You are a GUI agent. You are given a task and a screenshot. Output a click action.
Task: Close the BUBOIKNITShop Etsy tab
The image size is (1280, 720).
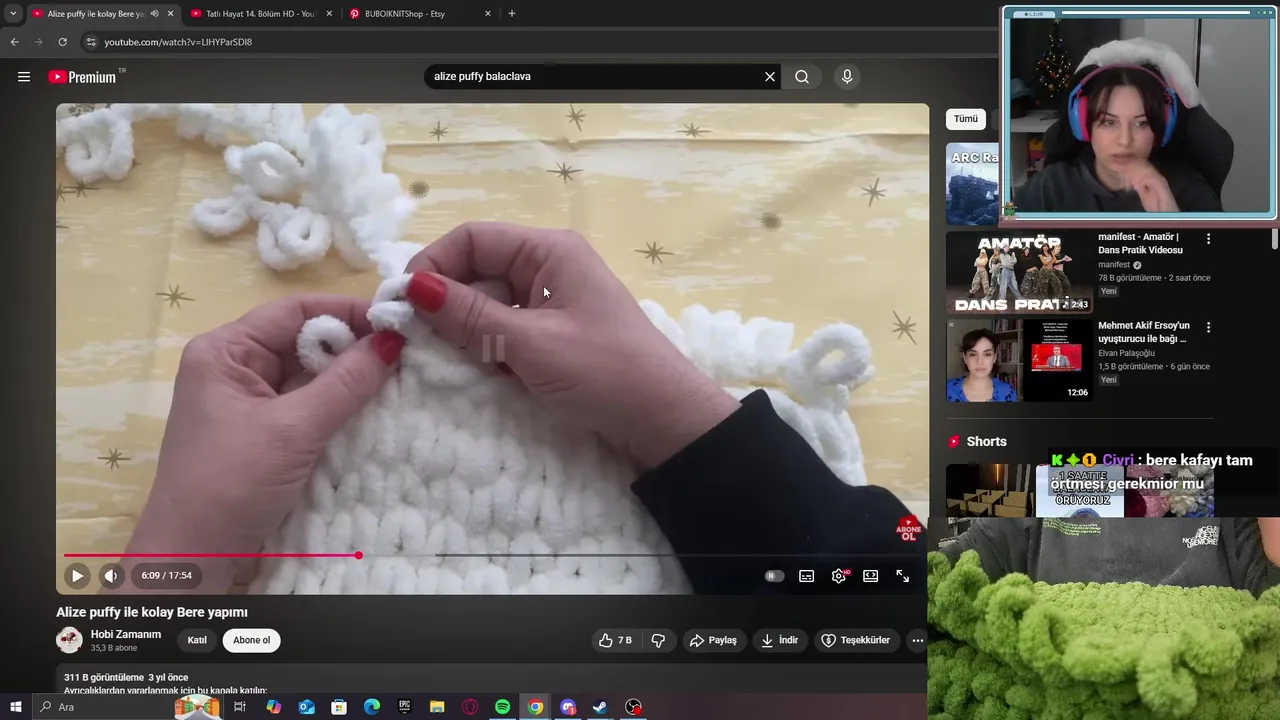[488, 14]
